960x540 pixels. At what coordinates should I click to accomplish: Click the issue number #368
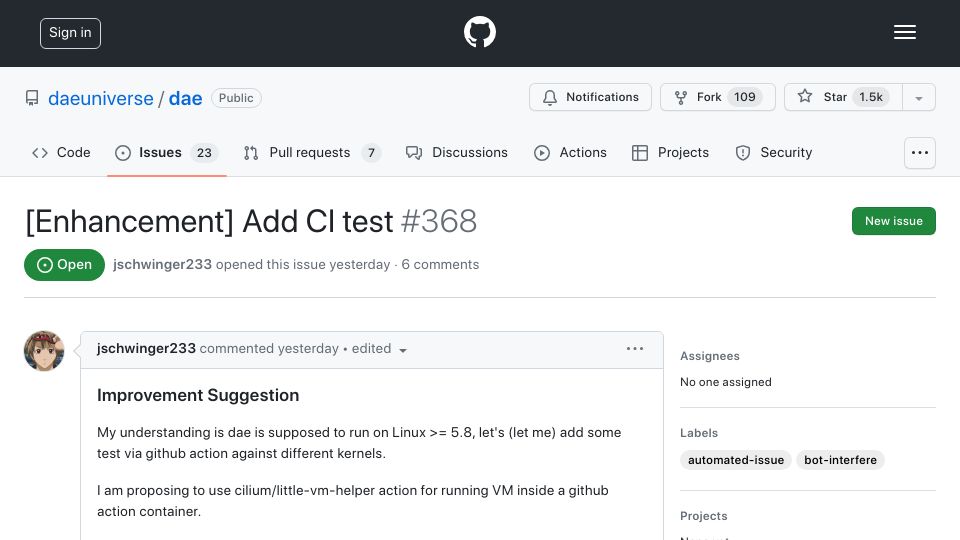click(438, 221)
